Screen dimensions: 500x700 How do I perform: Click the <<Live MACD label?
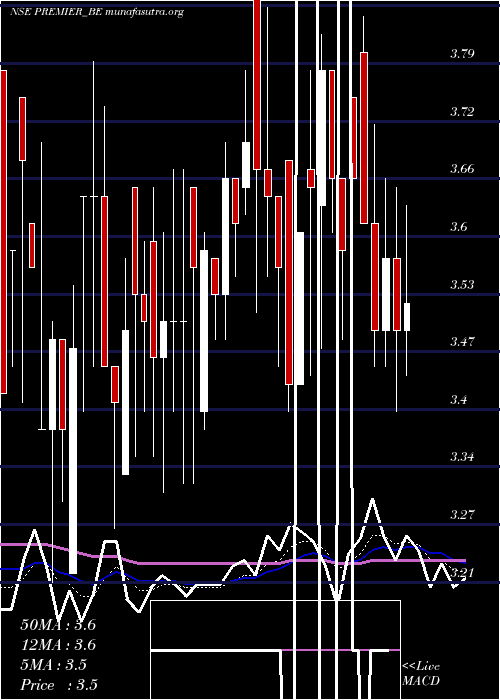point(421,673)
